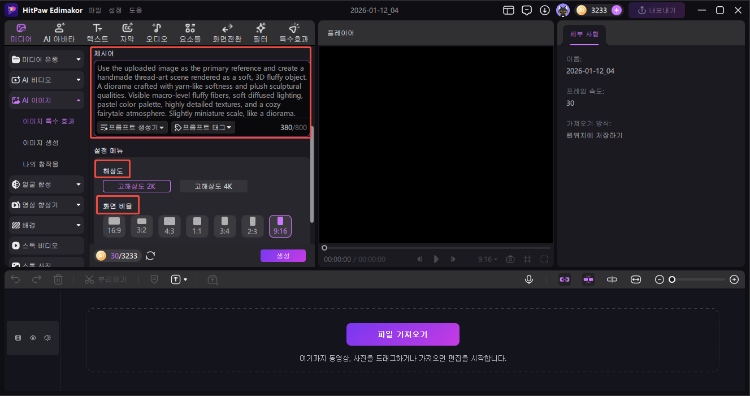The width and height of the screenshot is (750, 396).
Task: Click the purple import file button in timeline
Action: coord(403,334)
